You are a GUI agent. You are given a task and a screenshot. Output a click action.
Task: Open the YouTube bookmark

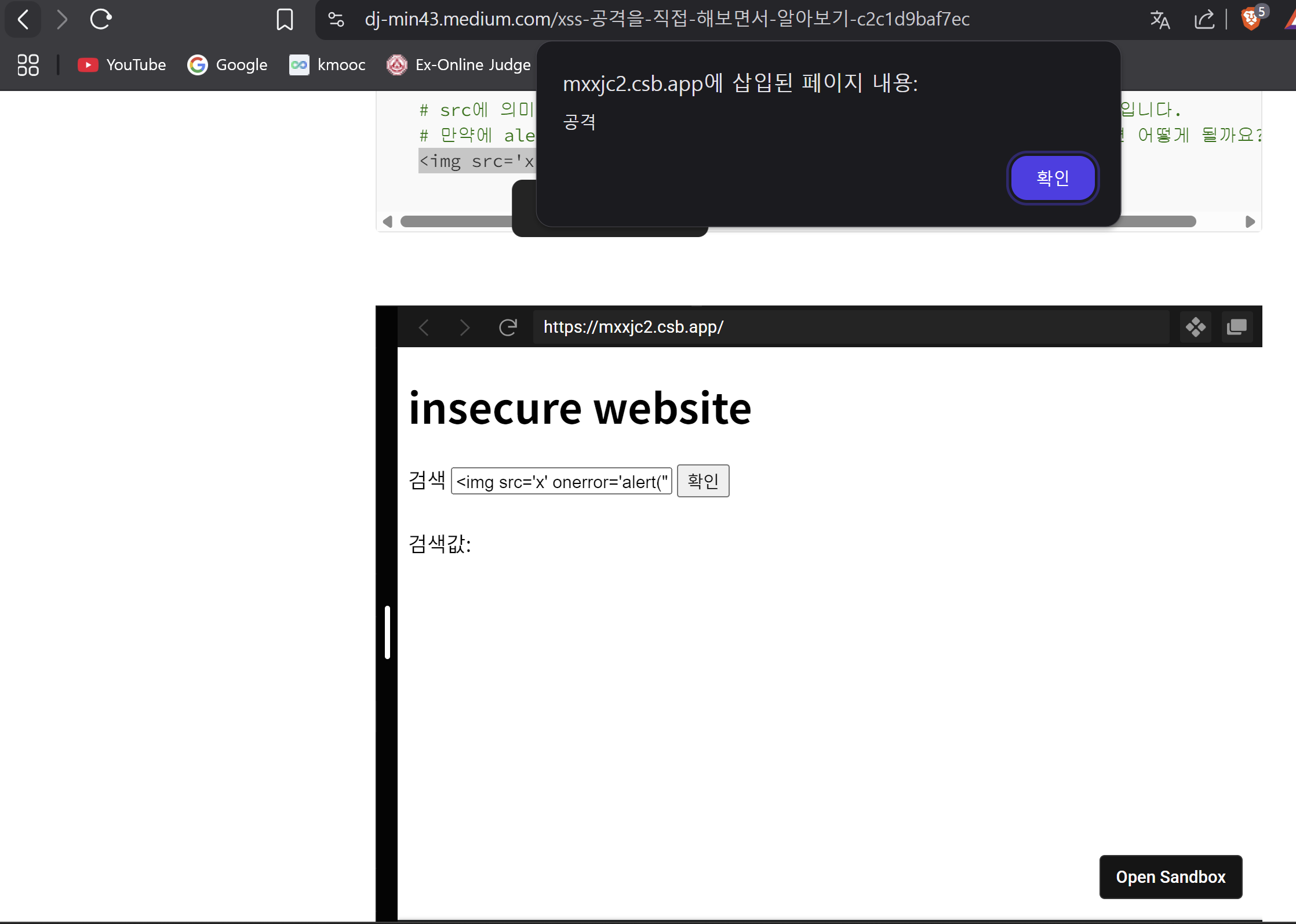pyautogui.click(x=122, y=64)
